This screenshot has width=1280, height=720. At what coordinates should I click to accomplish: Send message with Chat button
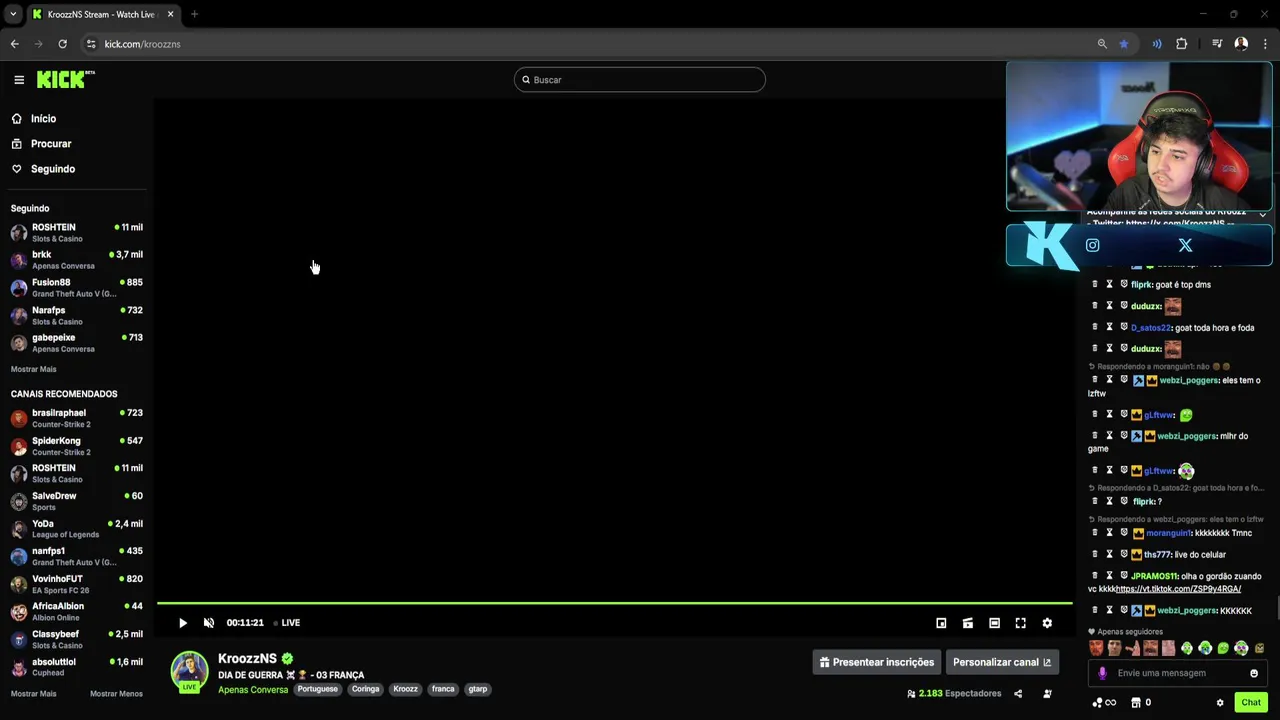click(1251, 703)
